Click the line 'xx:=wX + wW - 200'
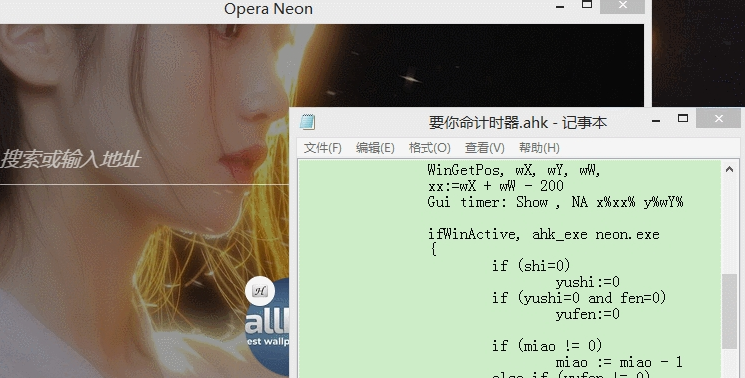 coord(496,186)
